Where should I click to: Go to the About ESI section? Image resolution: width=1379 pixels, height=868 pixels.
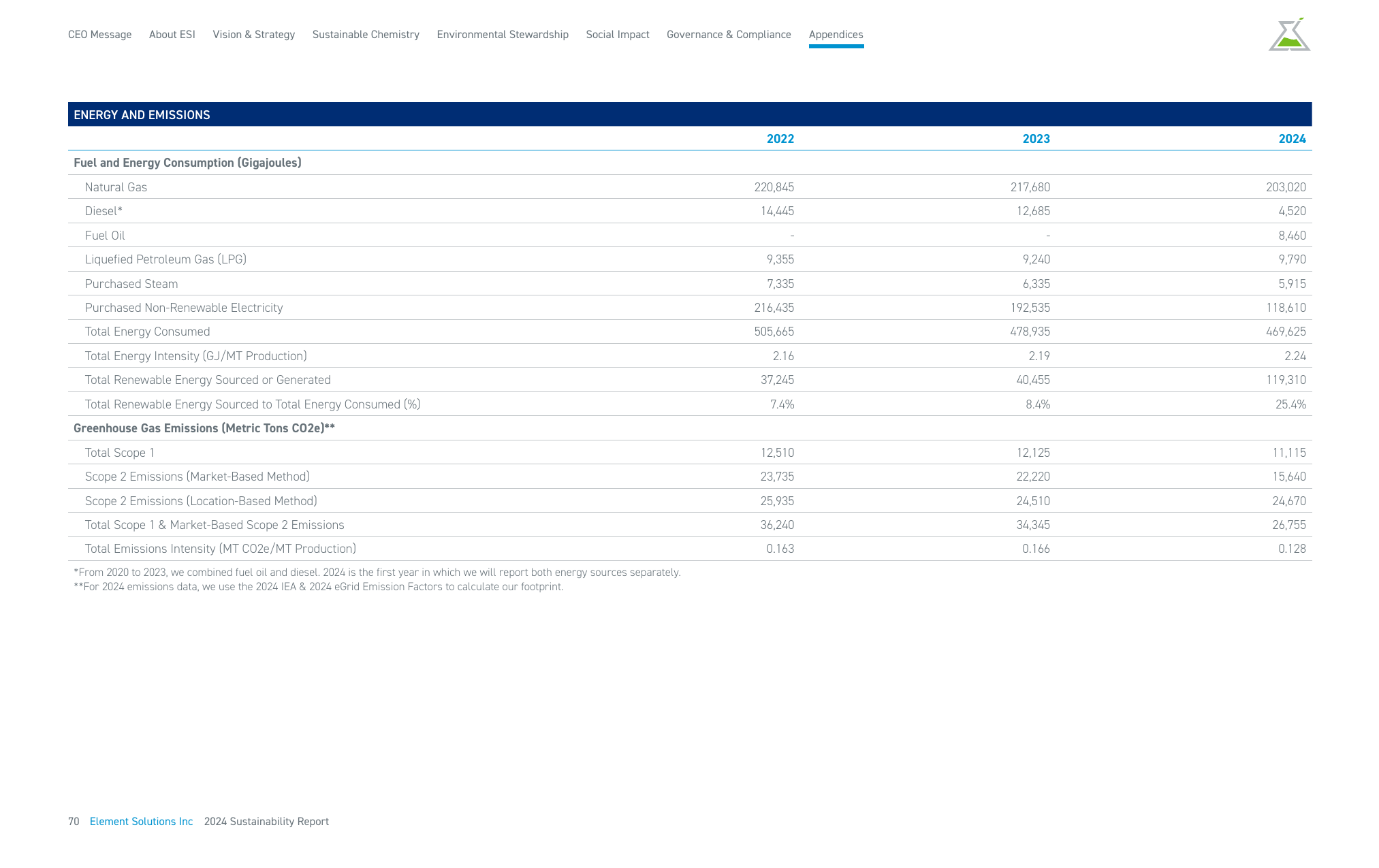click(x=172, y=35)
